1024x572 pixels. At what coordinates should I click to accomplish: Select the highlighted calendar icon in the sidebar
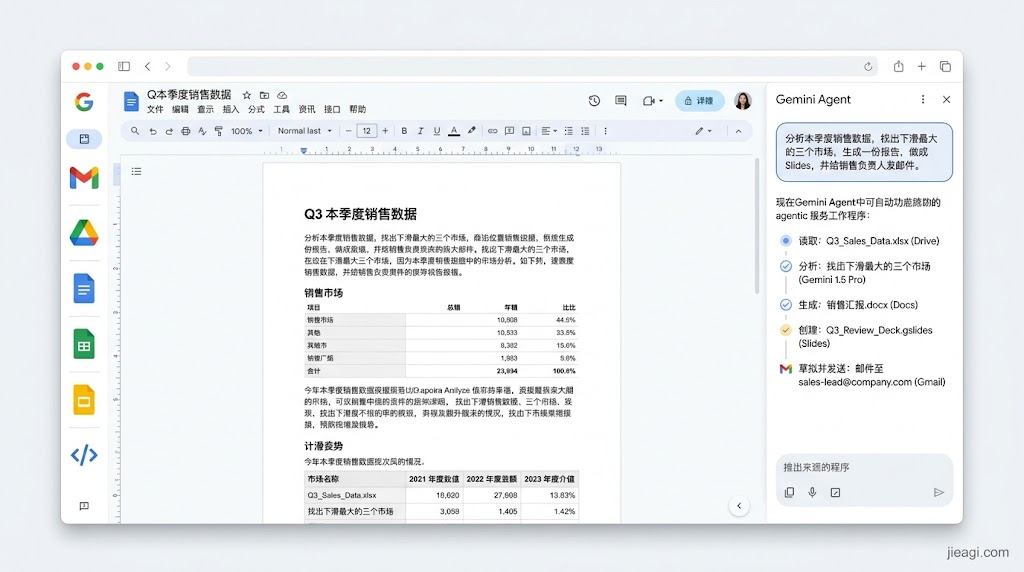[84, 139]
